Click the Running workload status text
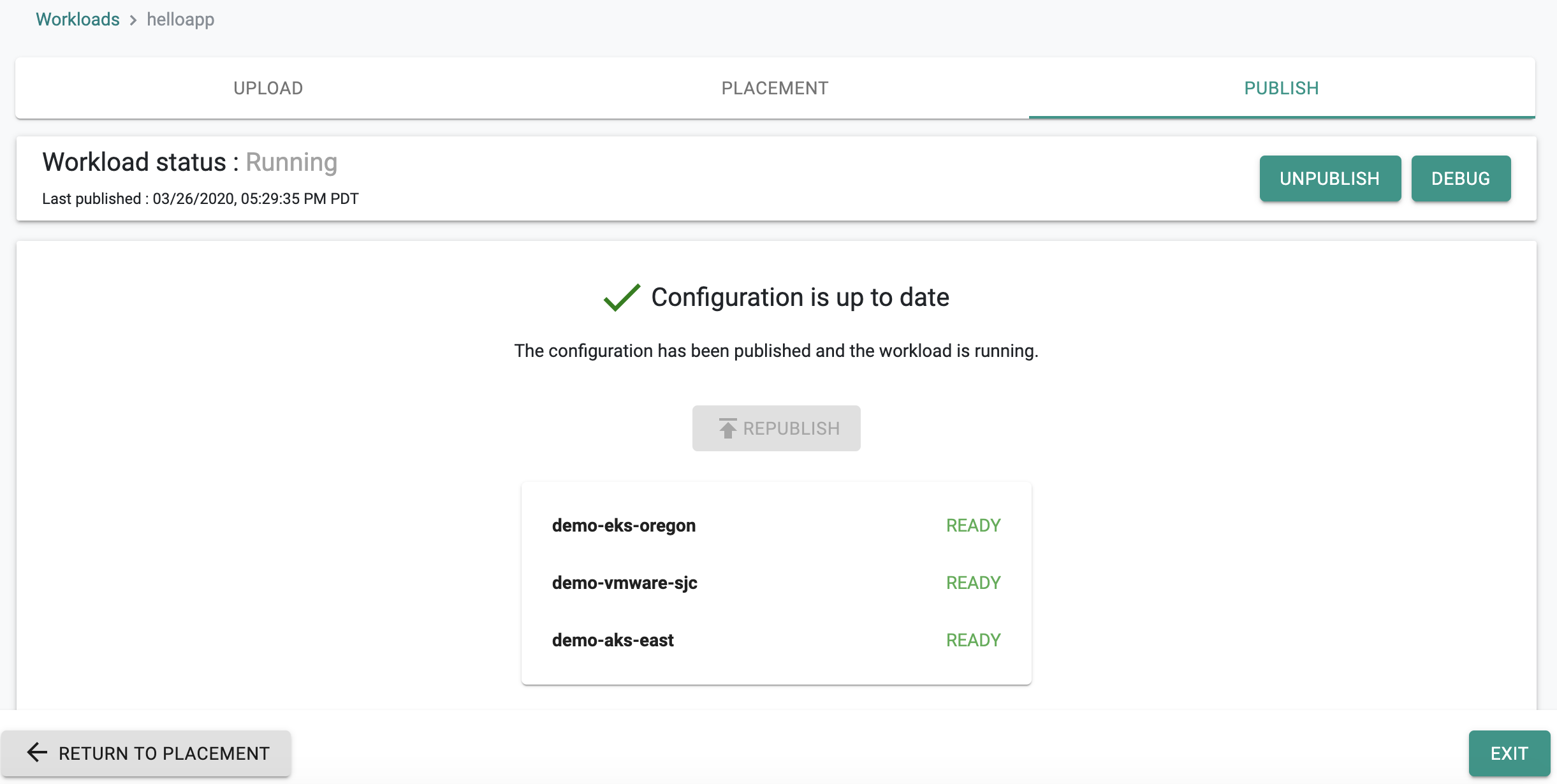The image size is (1557, 784). click(x=291, y=163)
